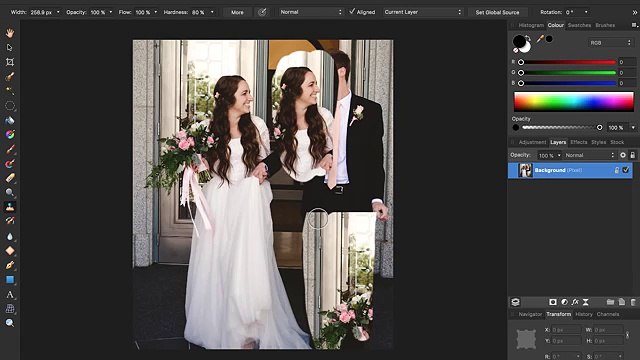Viewport: 640px width, 360px height.
Task: Add a new pixel layer icon
Action: (x=622, y=302)
